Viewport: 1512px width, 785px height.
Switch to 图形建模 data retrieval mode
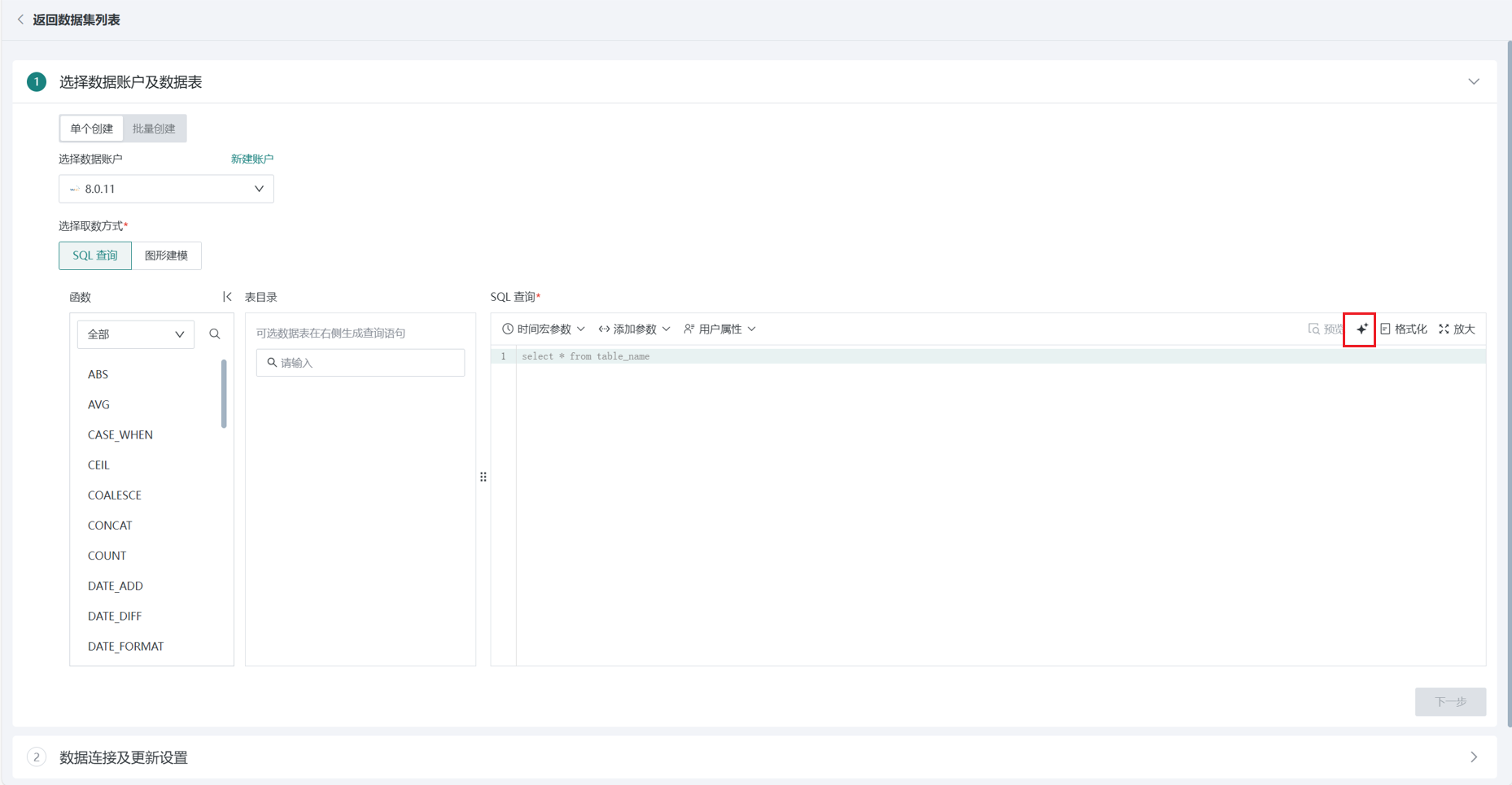click(166, 255)
